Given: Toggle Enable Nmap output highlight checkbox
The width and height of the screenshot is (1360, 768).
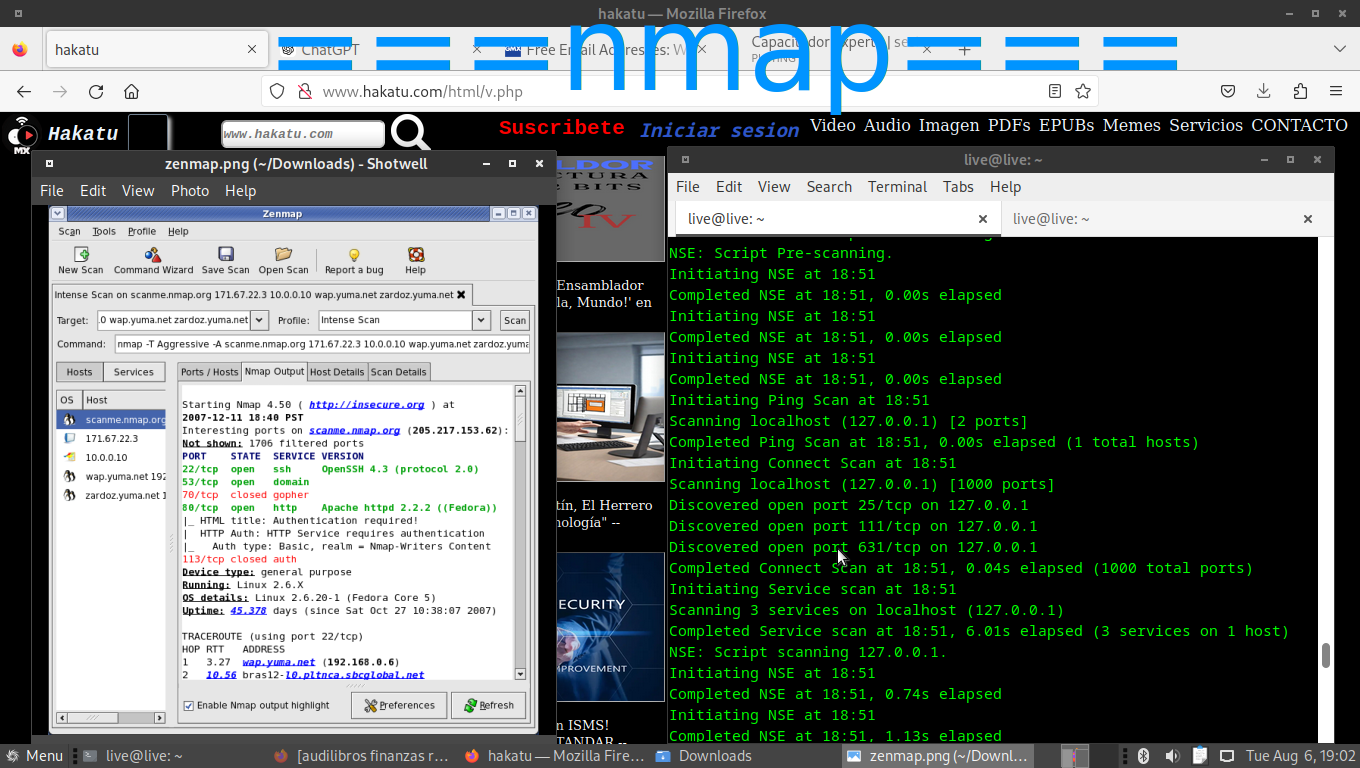Looking at the screenshot, I should [188, 705].
